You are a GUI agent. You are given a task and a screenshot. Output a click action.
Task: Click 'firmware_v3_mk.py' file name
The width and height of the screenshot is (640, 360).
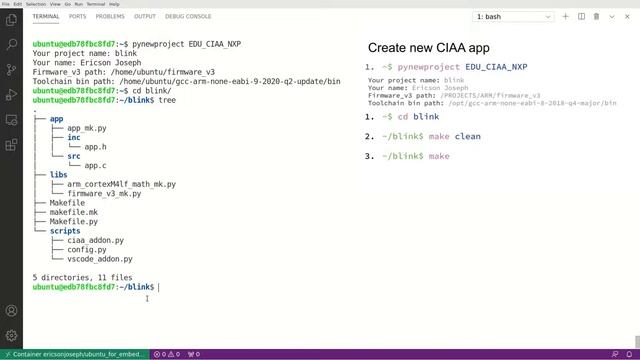click(104, 194)
